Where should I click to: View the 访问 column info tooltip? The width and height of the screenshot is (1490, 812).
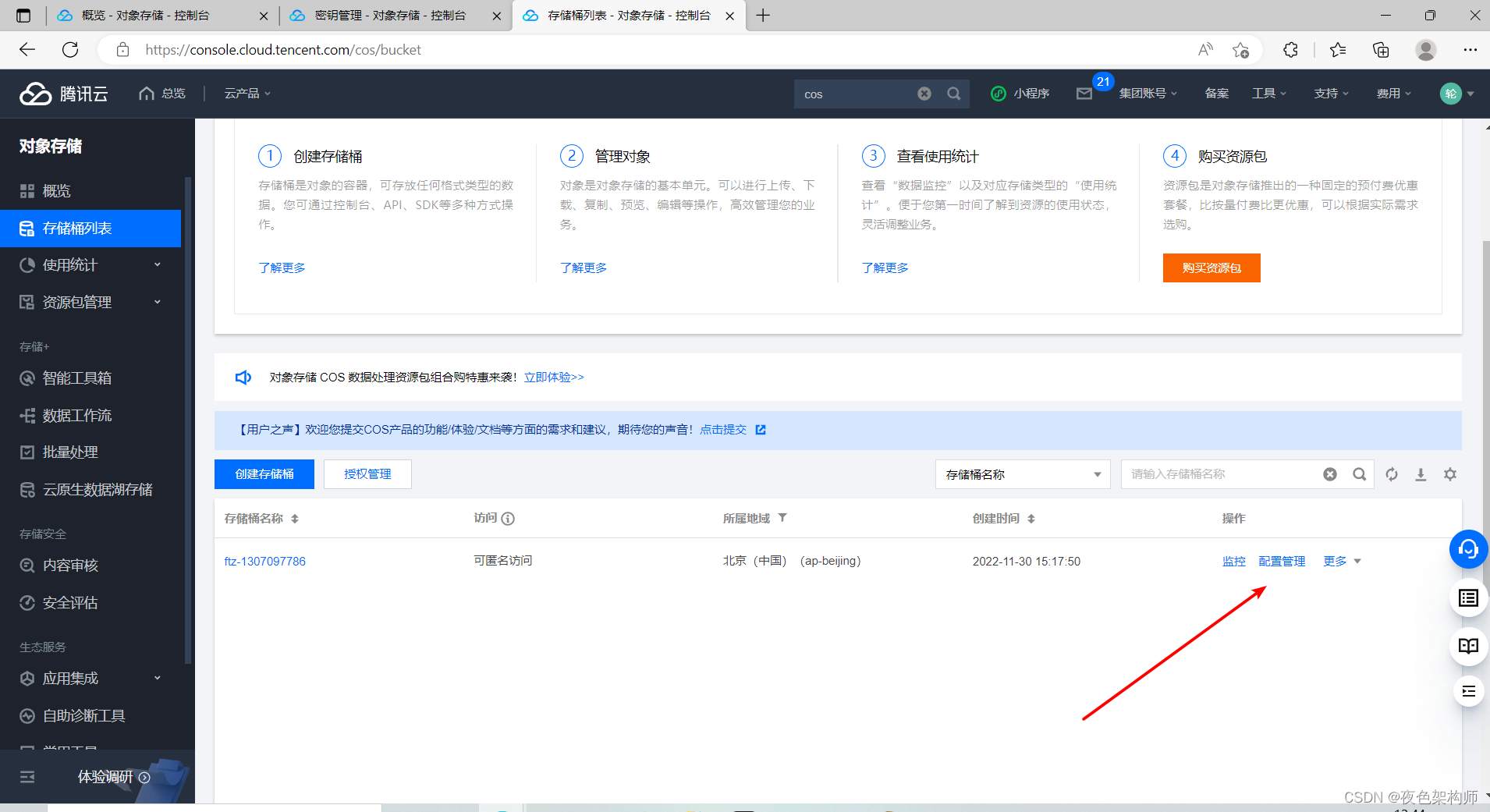coord(509,518)
